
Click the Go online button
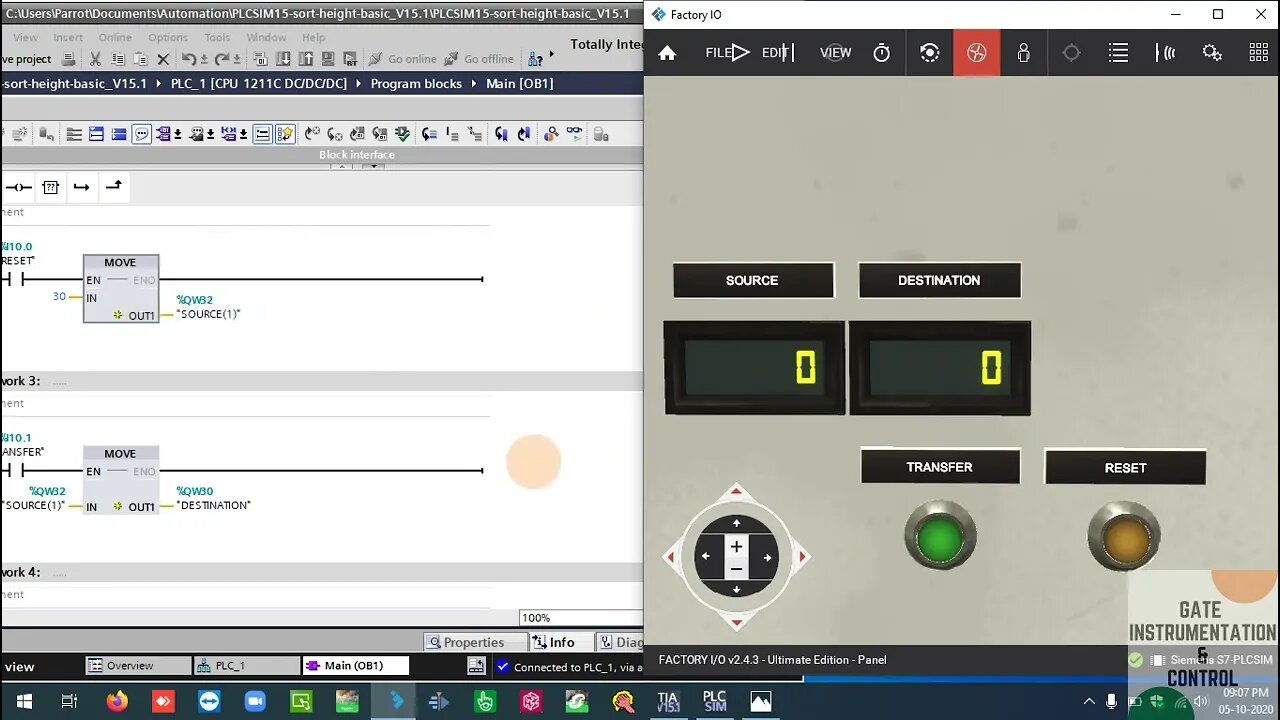pos(402,59)
